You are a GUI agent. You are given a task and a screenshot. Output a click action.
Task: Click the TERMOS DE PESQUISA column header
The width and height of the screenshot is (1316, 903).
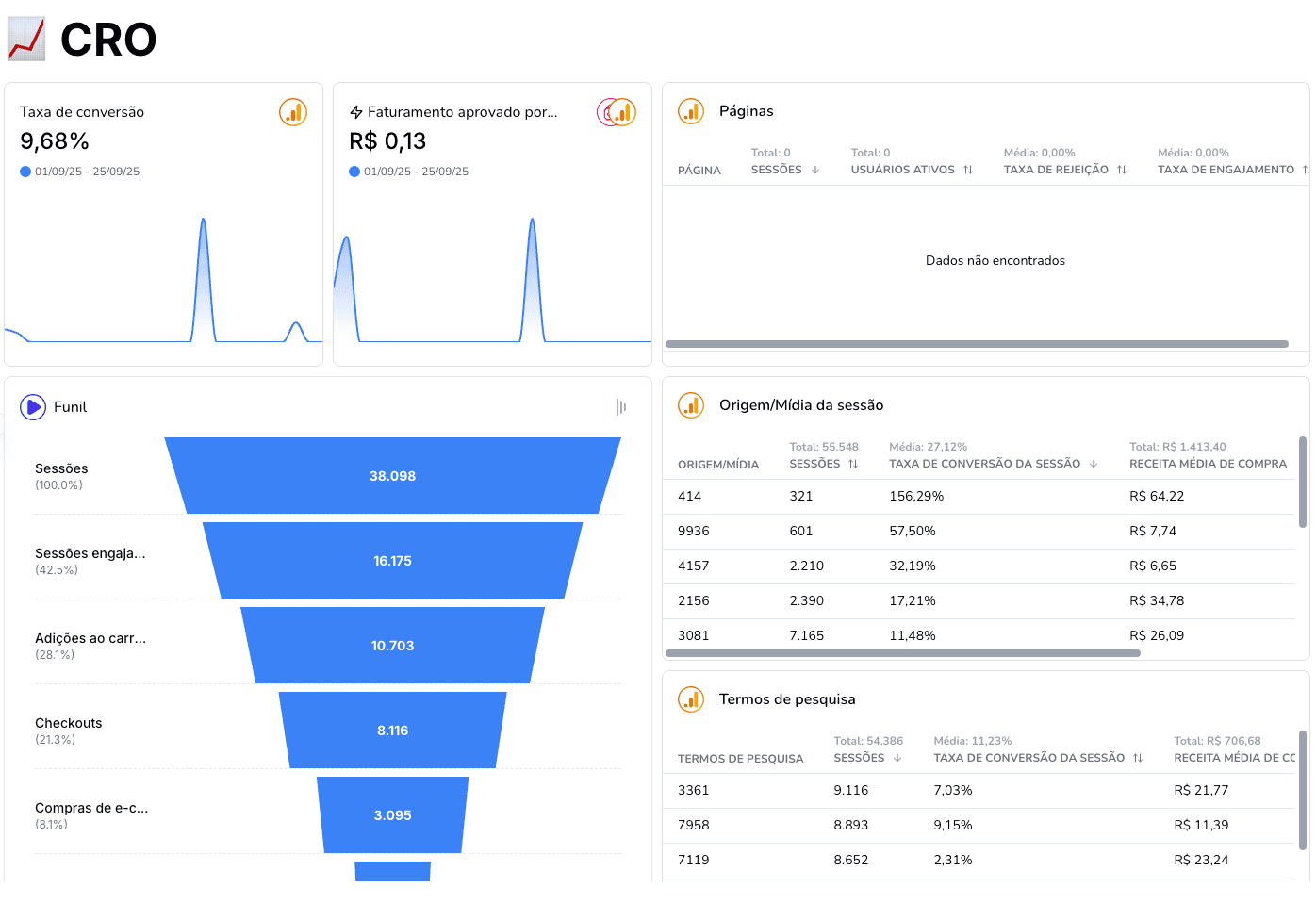click(741, 759)
